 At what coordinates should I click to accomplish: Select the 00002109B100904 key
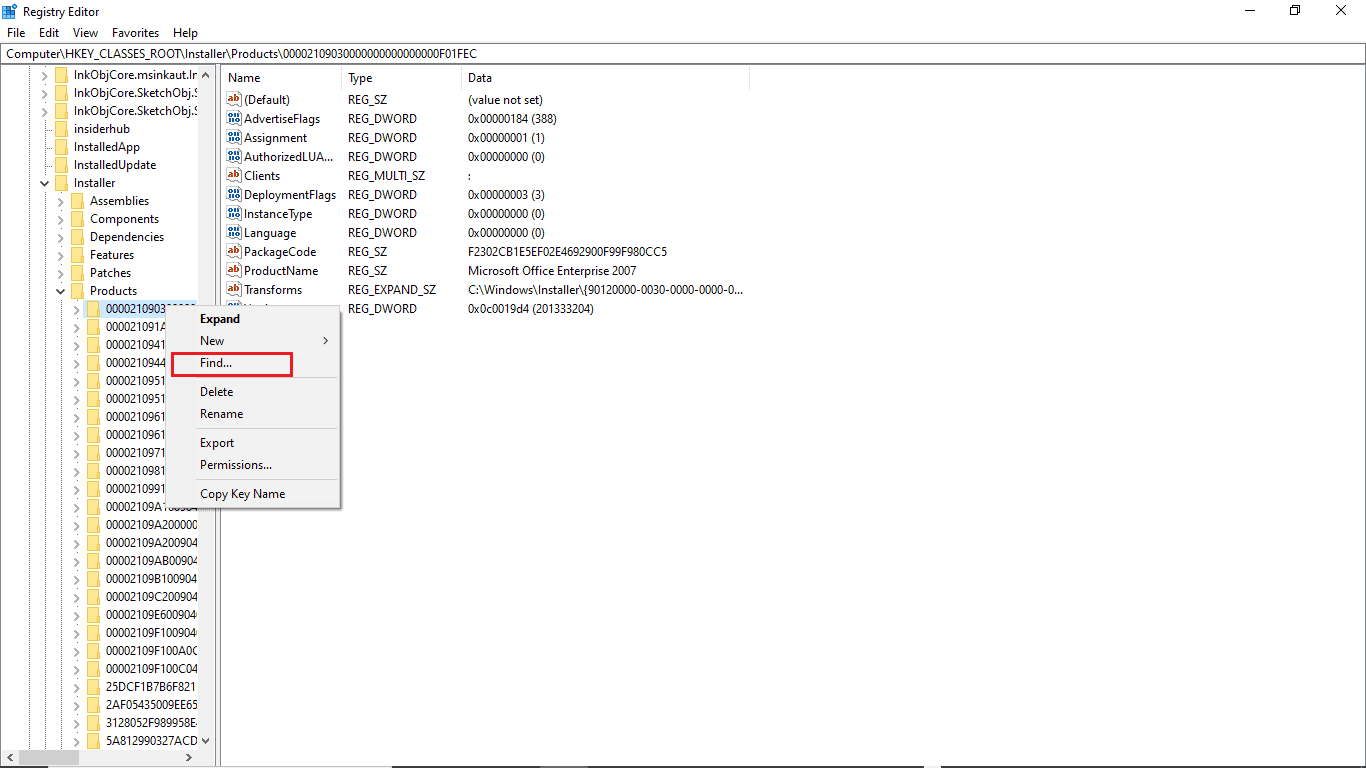[x=151, y=579]
